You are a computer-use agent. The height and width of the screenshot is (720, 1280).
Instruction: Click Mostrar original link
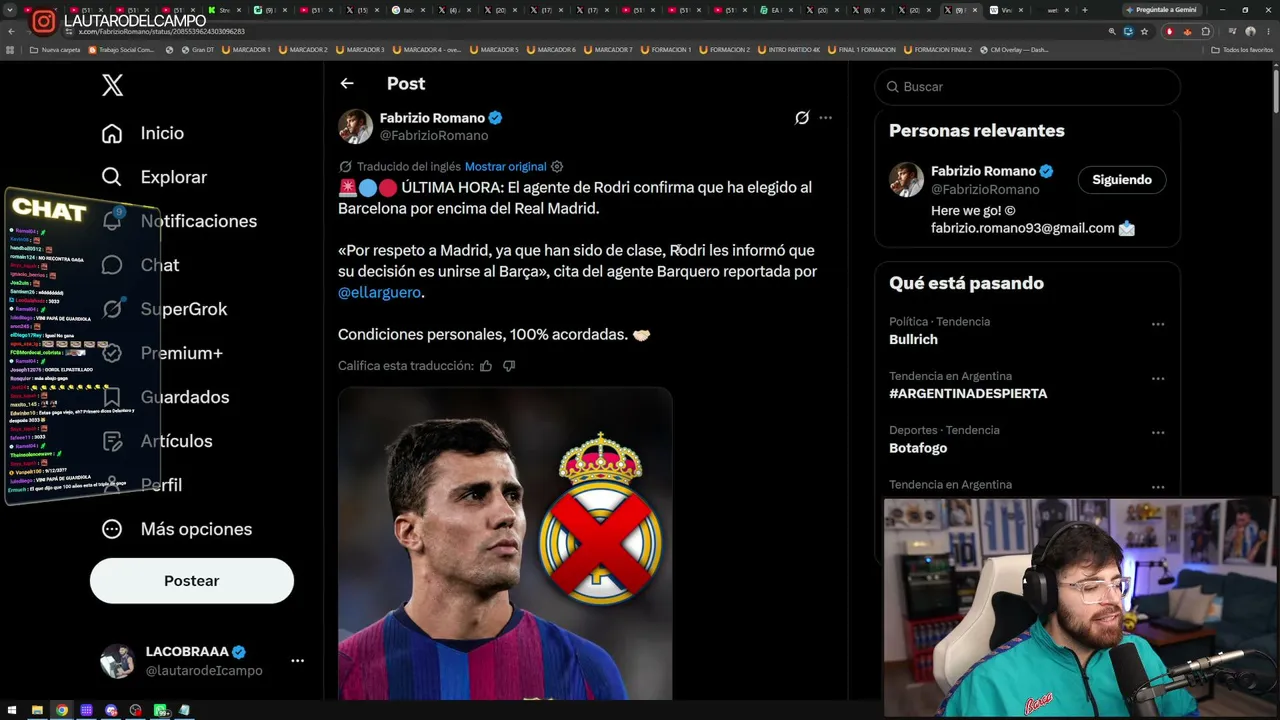tap(506, 167)
